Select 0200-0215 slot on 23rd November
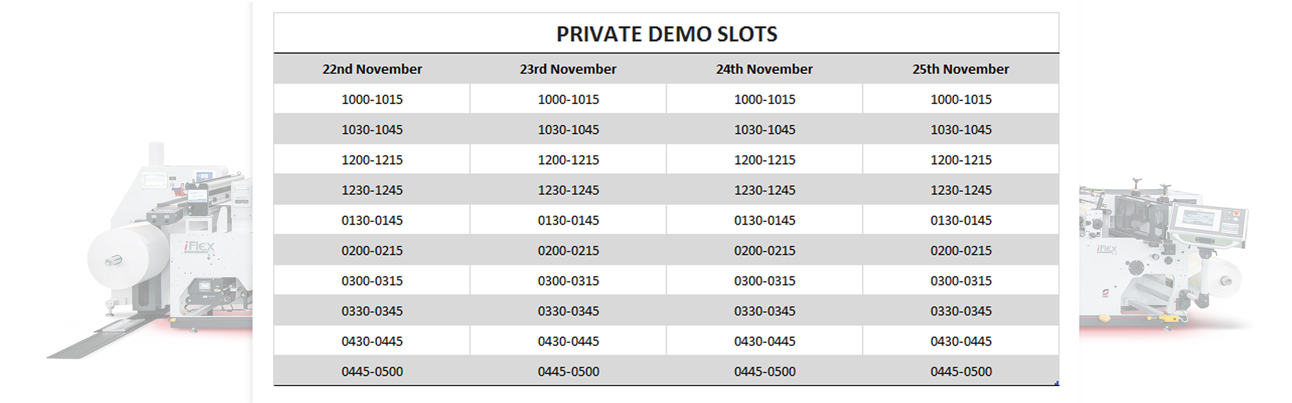 [568, 251]
